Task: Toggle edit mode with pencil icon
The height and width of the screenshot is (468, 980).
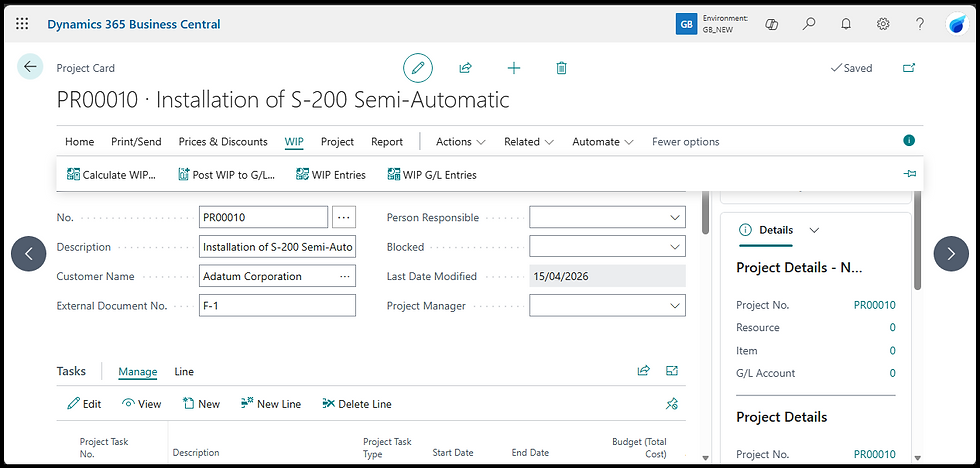Action: [418, 68]
